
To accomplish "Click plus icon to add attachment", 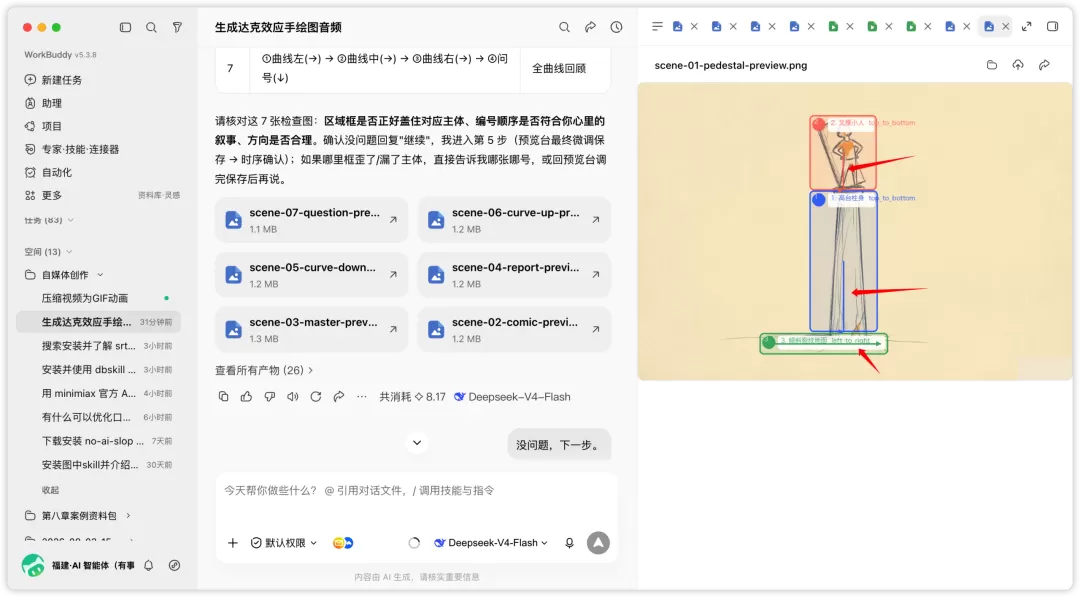I will (233, 543).
